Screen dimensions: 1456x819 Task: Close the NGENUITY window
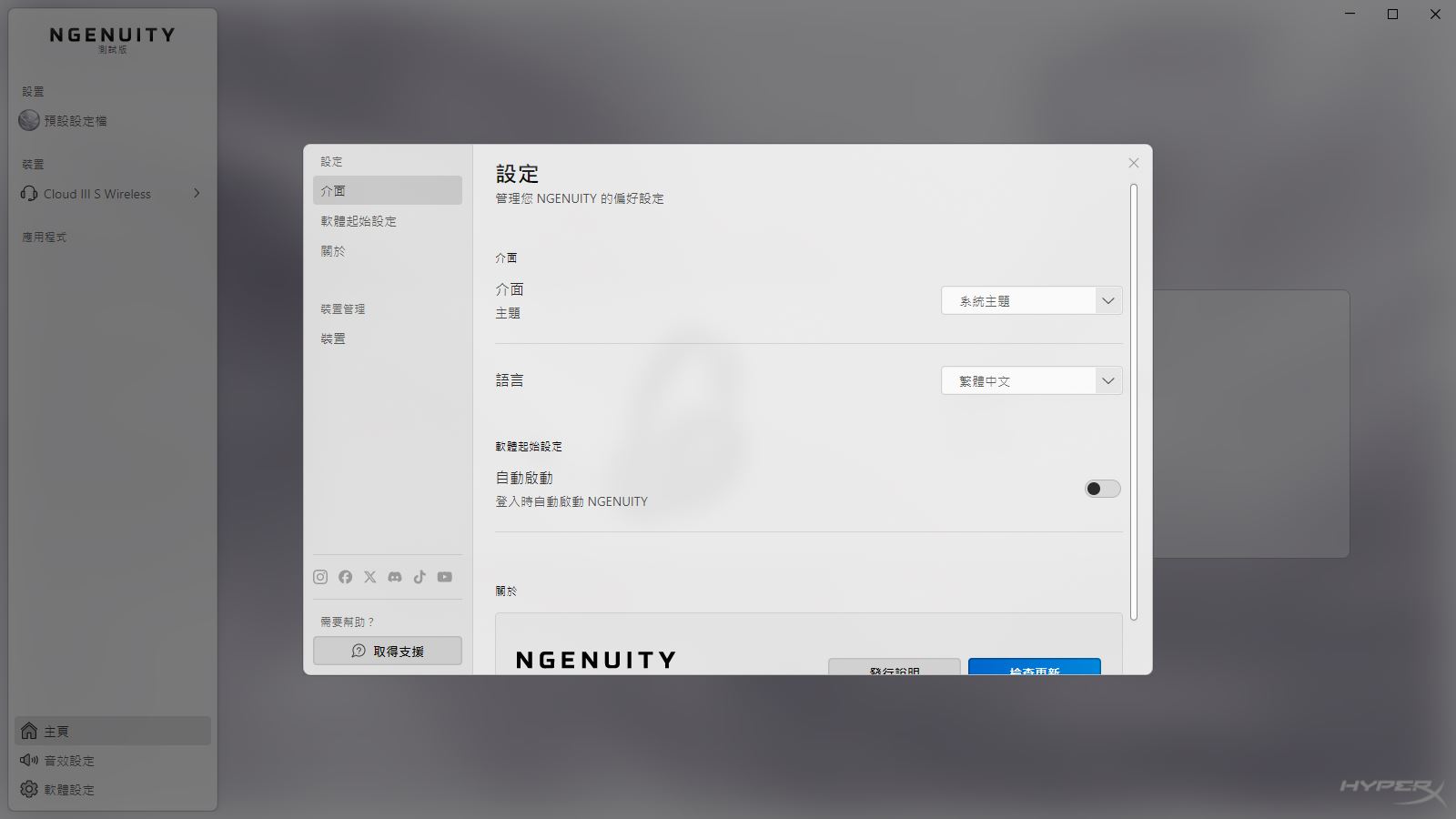1435,15
